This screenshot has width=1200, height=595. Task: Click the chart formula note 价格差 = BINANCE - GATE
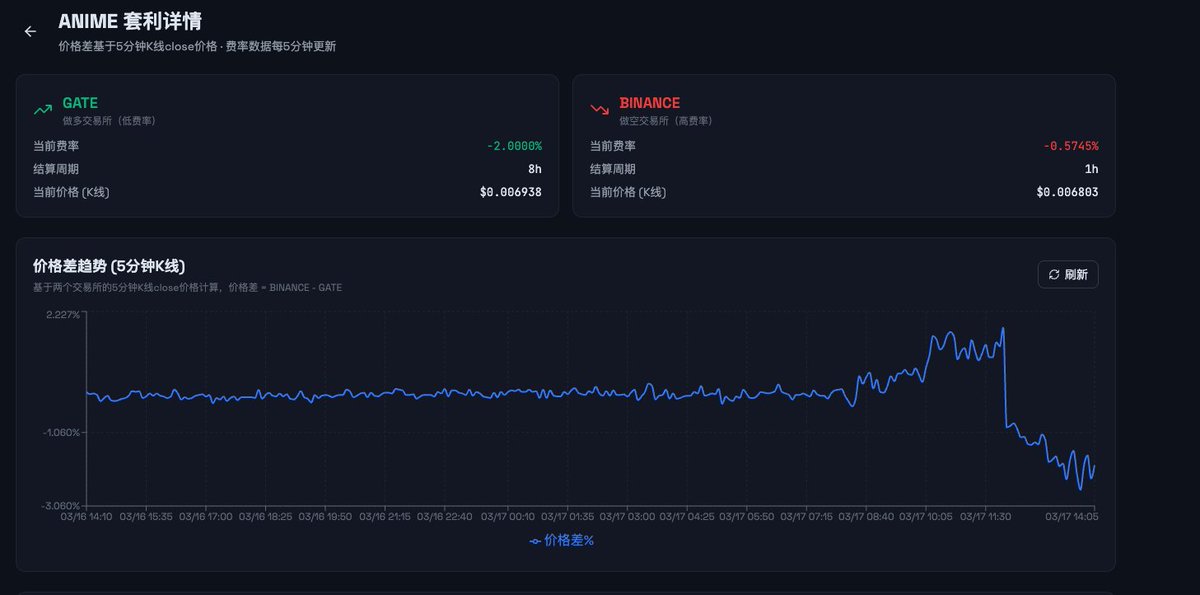(285, 288)
